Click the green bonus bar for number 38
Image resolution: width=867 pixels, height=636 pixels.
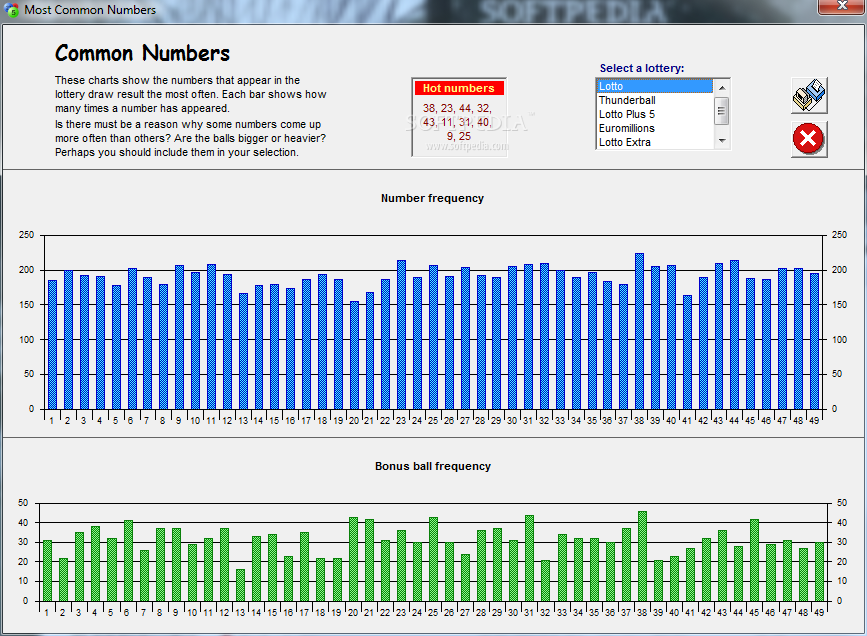pyautogui.click(x=642, y=556)
